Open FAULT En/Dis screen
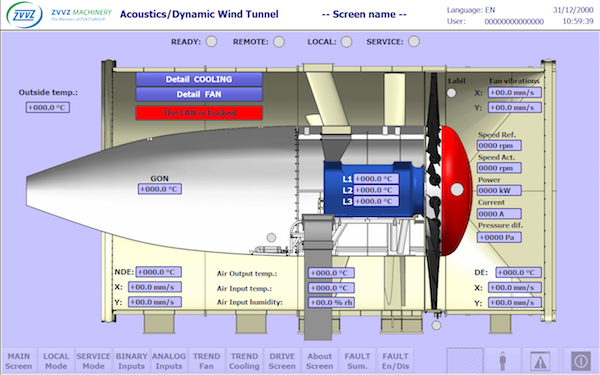 [x=395, y=361]
